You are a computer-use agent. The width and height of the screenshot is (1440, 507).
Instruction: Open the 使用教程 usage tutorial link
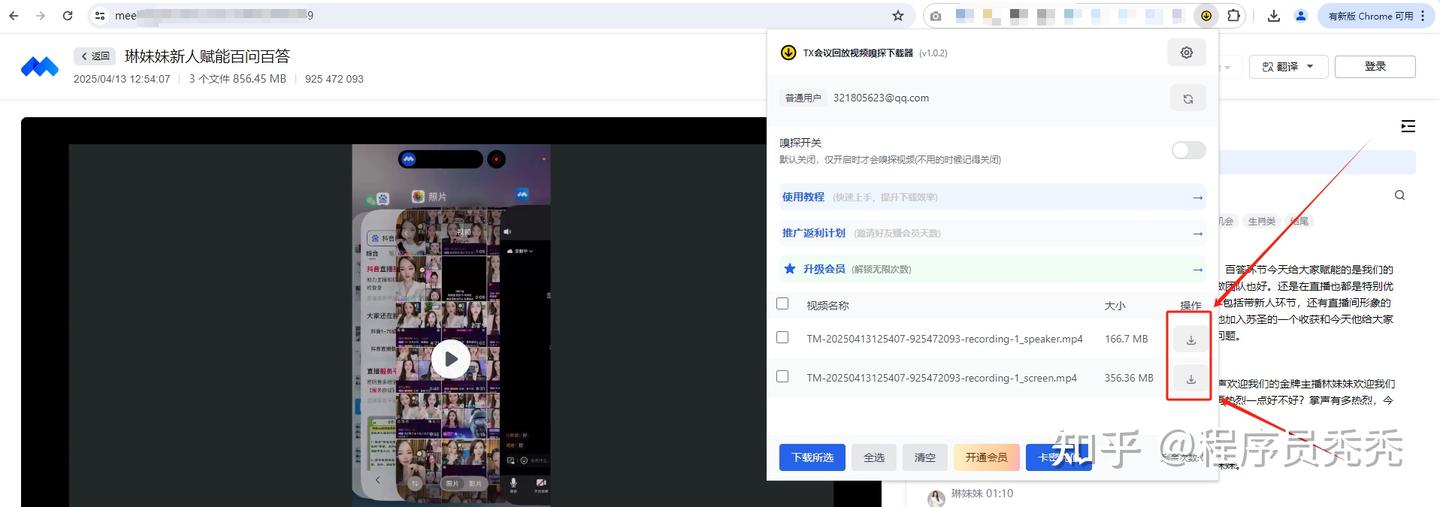click(993, 197)
